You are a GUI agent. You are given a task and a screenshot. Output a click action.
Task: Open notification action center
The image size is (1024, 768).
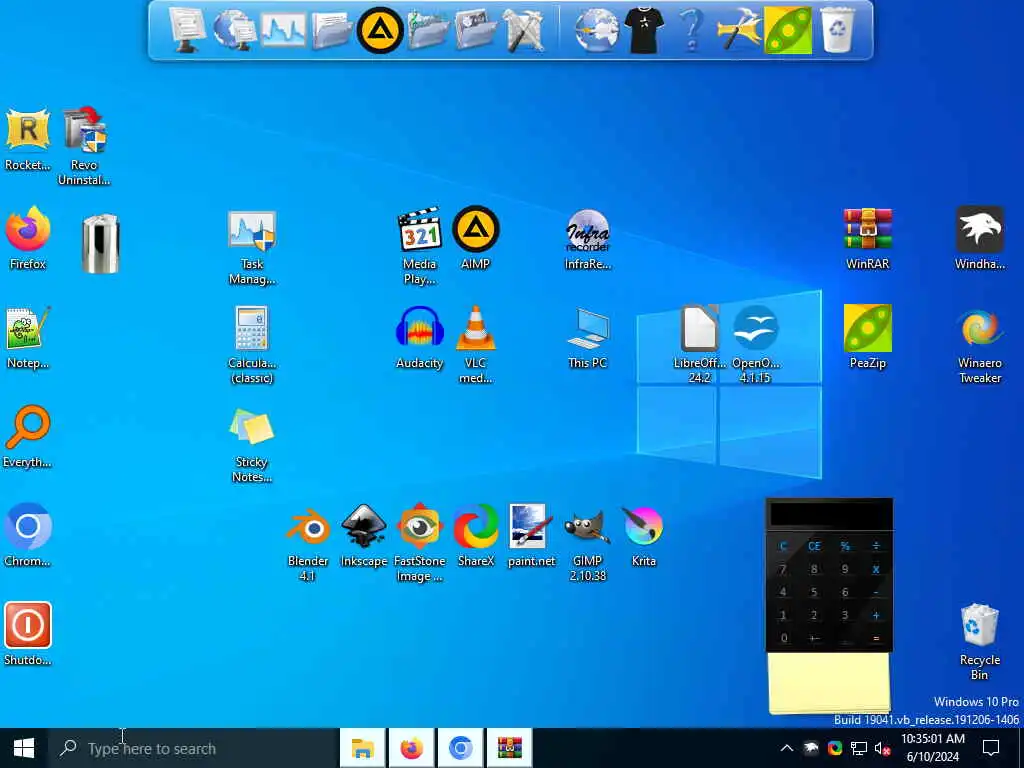coord(991,748)
